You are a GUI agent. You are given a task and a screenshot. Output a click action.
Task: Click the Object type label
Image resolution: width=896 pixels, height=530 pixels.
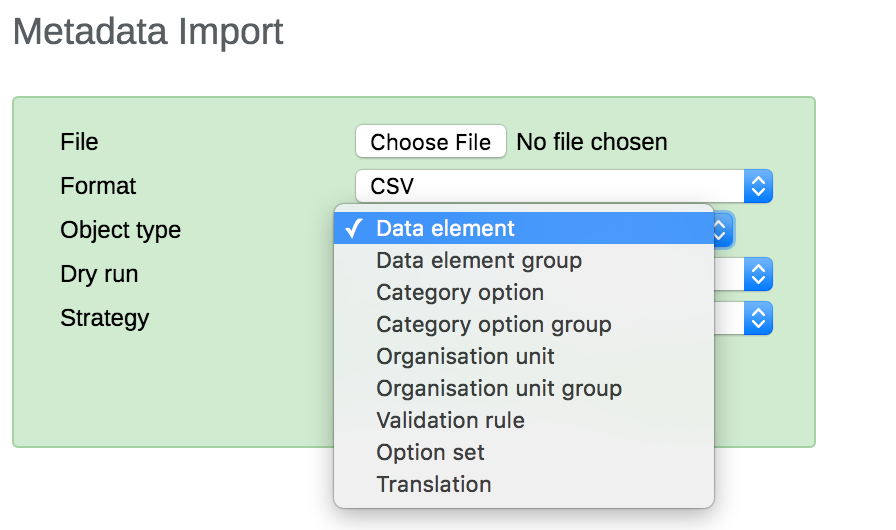(x=120, y=230)
